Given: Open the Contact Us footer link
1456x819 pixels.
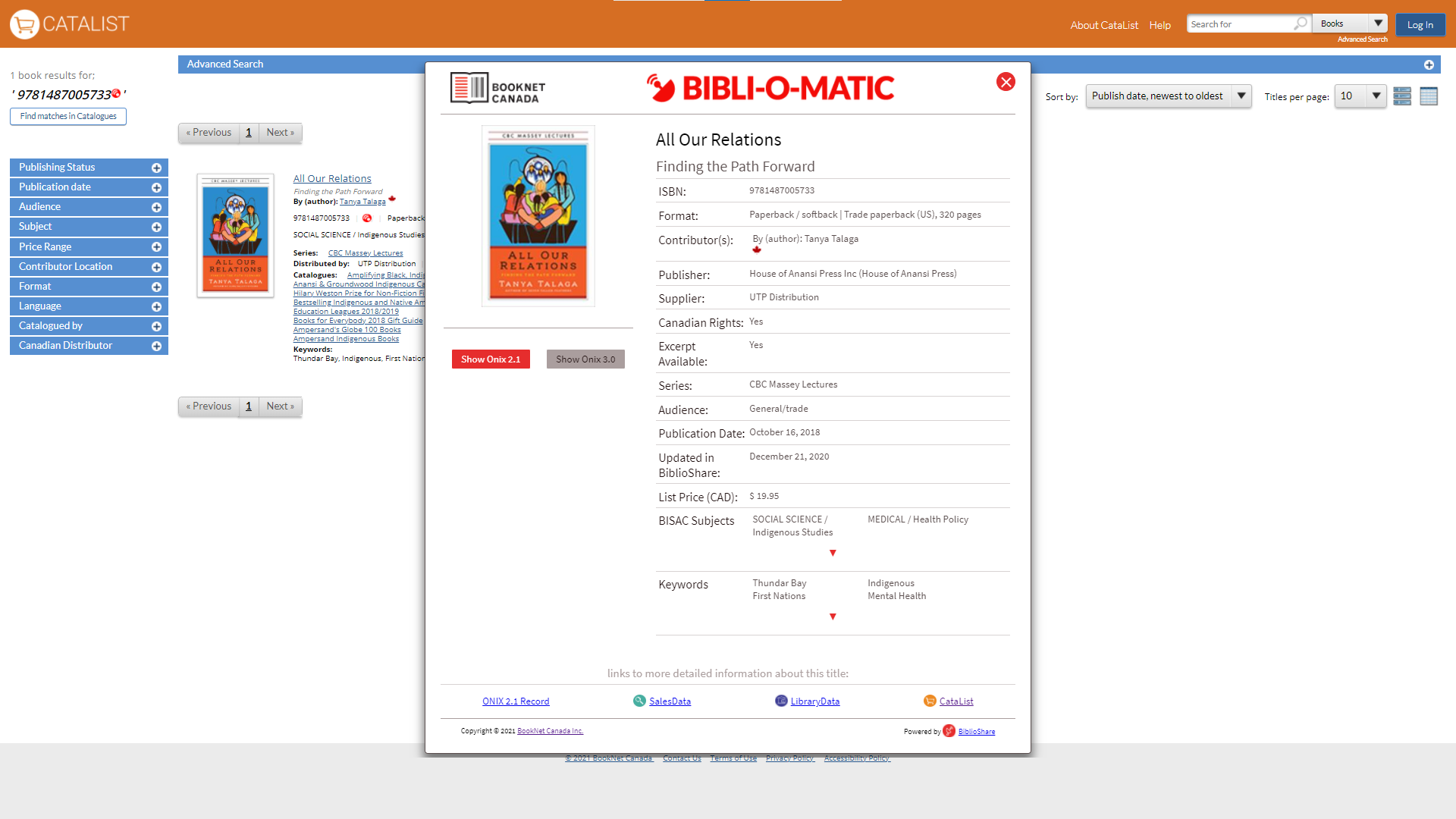Looking at the screenshot, I should point(682,758).
